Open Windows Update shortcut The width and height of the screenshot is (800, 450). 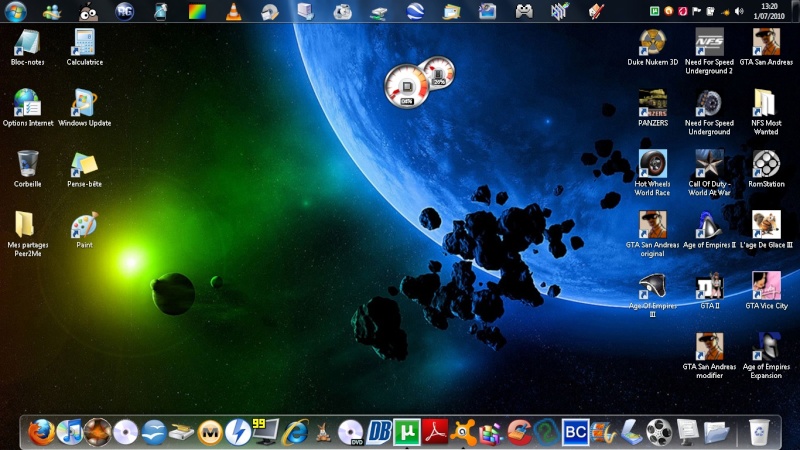click(x=84, y=105)
